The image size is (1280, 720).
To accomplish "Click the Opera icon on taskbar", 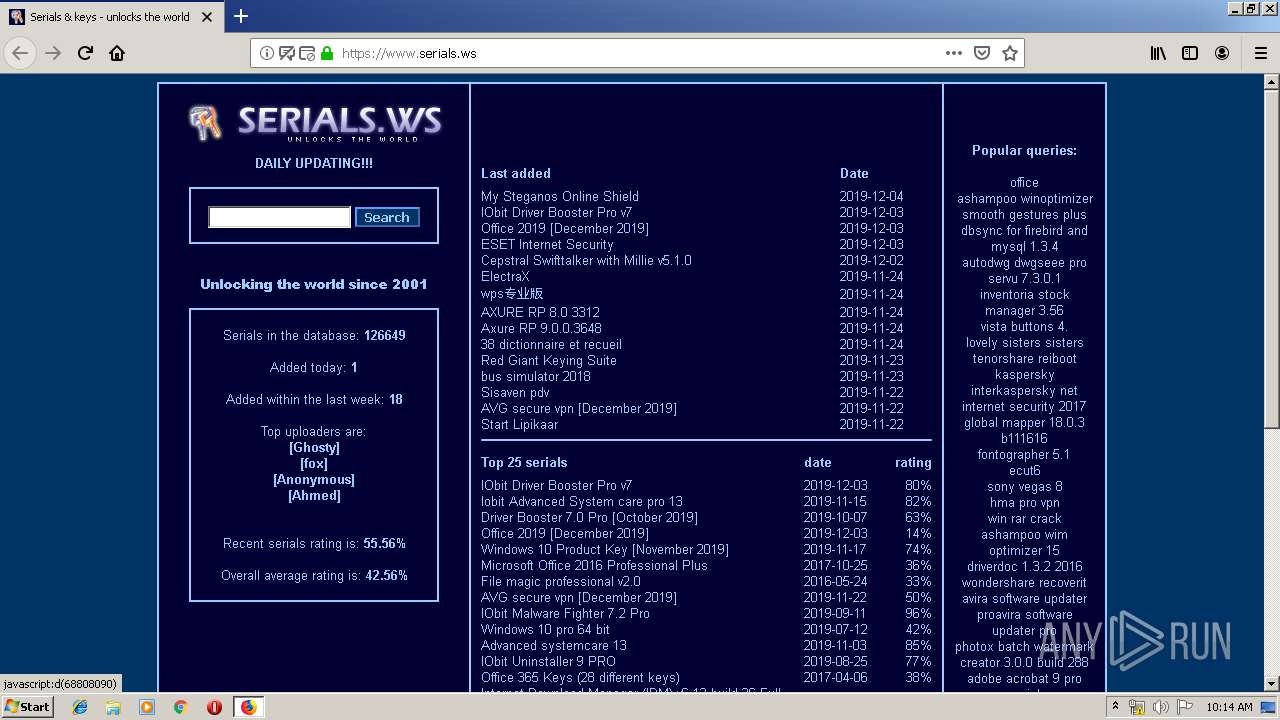I will [214, 707].
